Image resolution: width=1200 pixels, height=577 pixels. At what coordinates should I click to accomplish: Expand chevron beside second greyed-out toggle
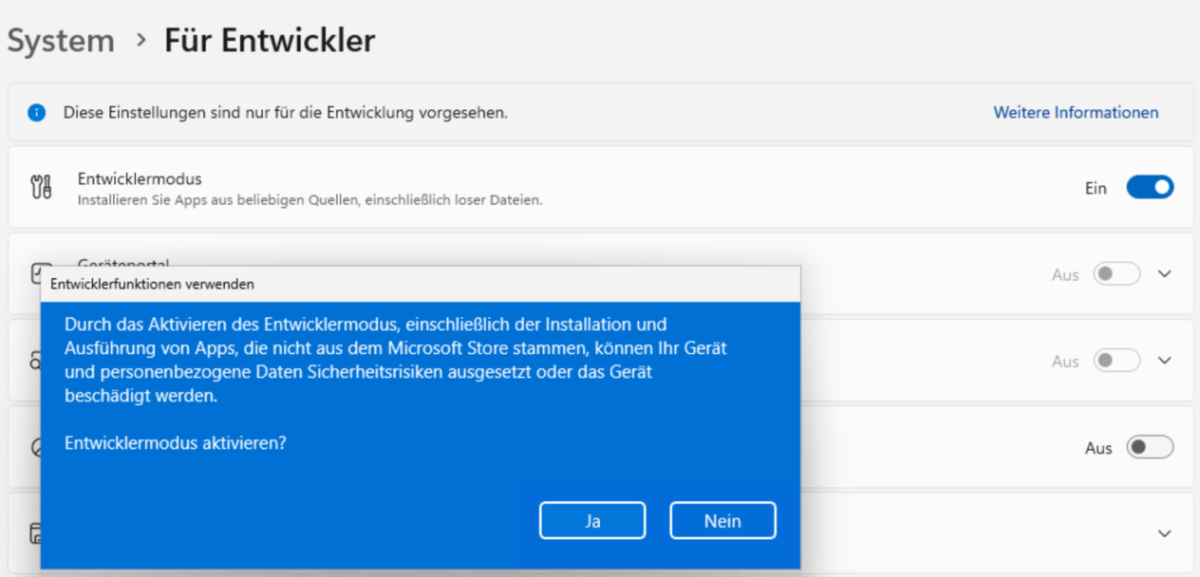coord(1164,360)
